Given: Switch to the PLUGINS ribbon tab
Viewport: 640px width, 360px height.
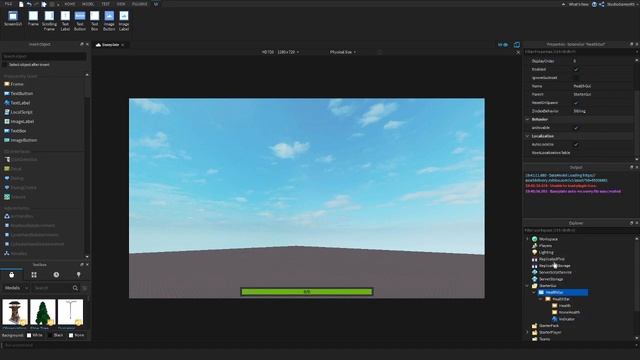Looking at the screenshot, I should tap(140, 4).
